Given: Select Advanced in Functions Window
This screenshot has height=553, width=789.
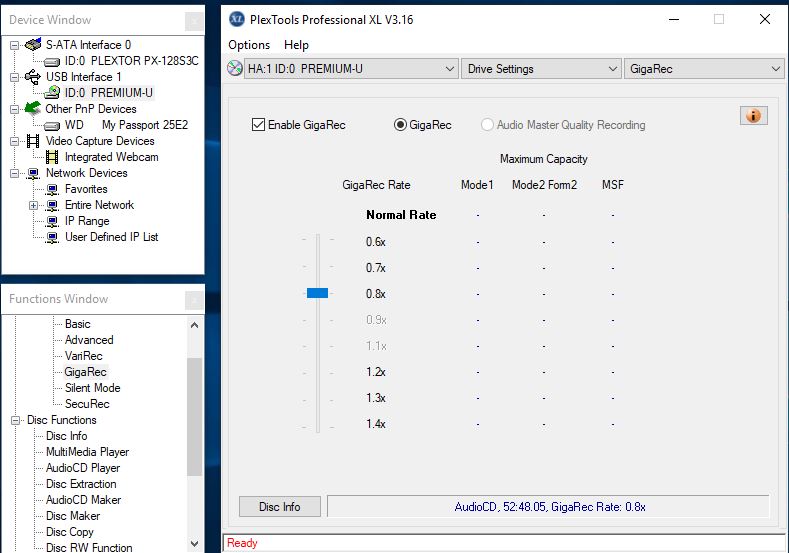Looking at the screenshot, I should click(x=89, y=340).
